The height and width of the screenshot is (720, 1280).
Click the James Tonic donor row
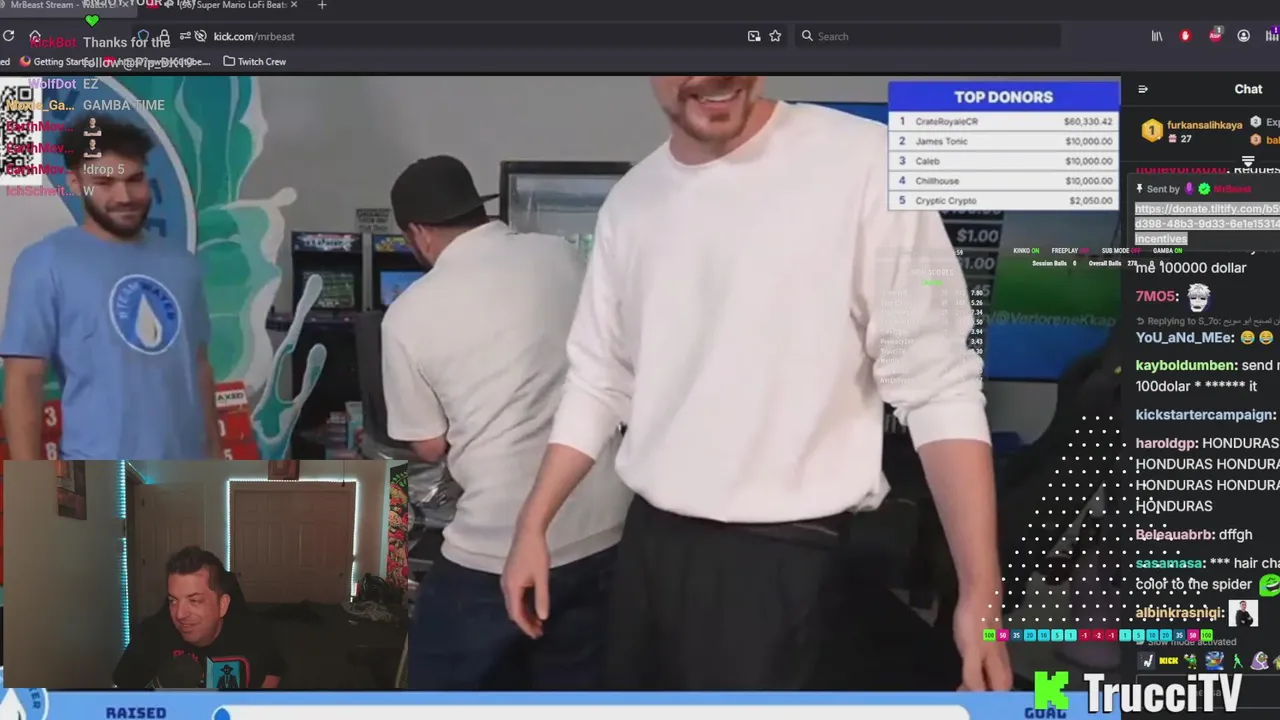click(x=1004, y=141)
